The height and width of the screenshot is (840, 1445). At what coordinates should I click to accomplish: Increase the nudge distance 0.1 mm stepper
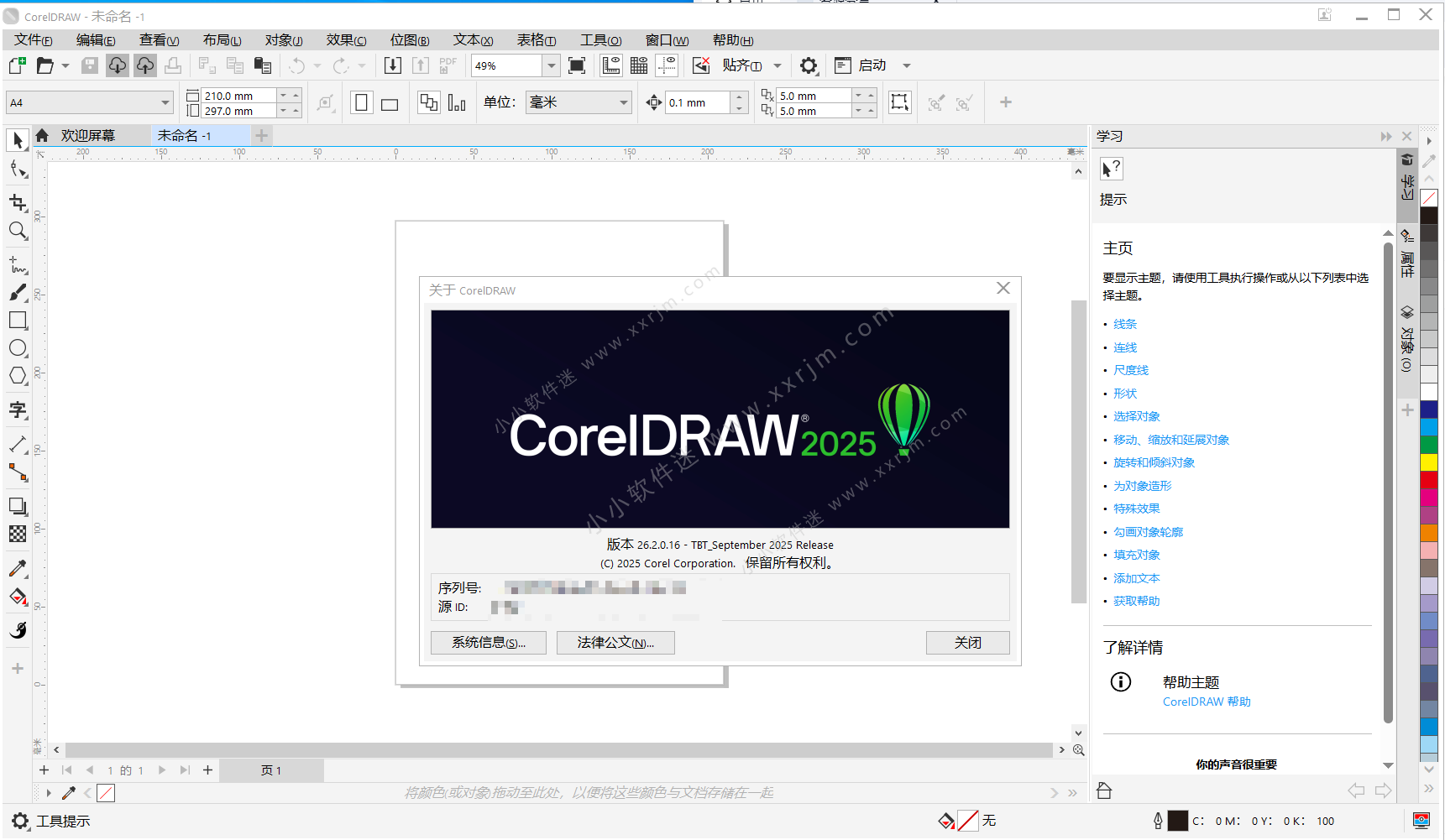[739, 97]
